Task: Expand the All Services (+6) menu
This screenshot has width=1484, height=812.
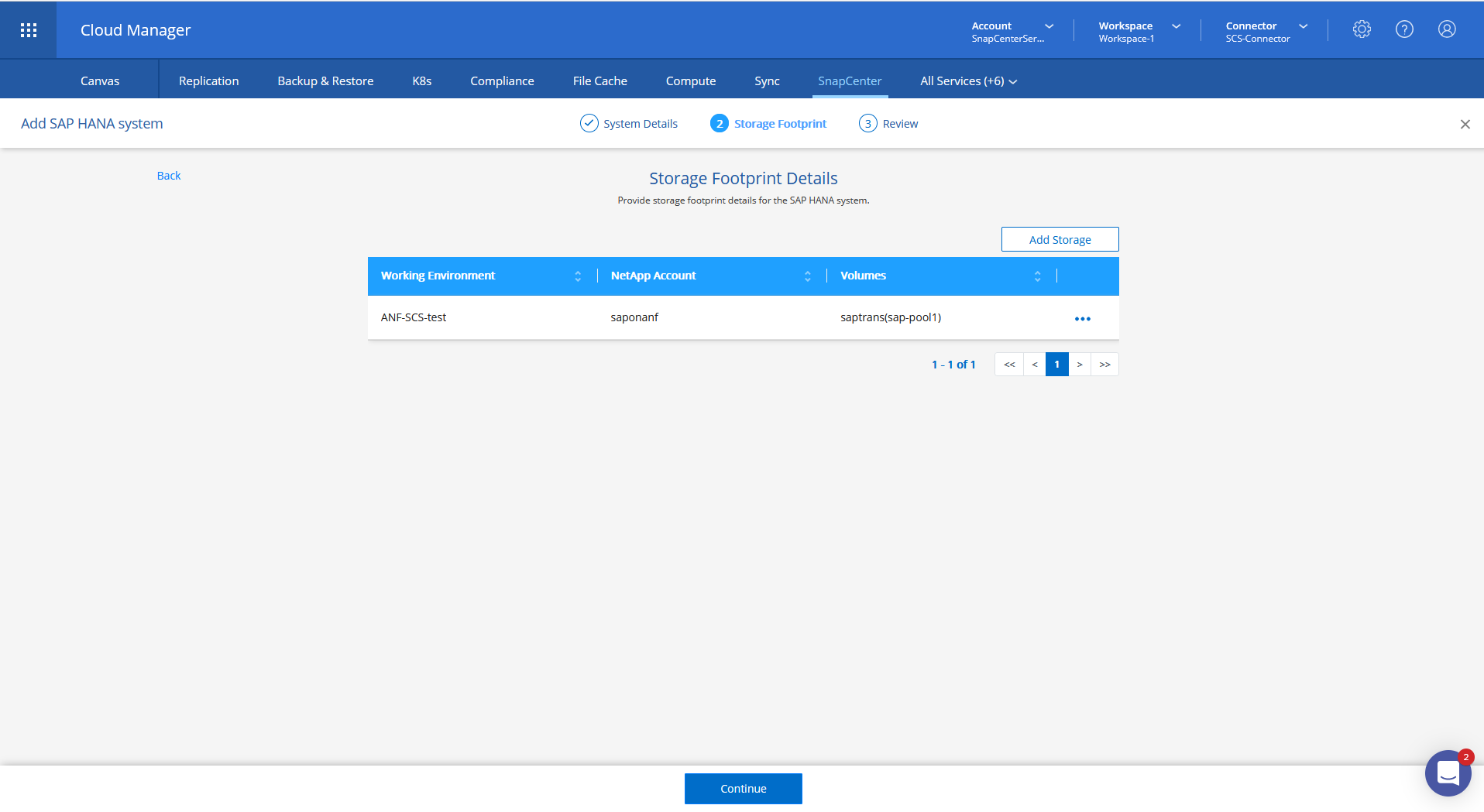Action: coord(968,81)
